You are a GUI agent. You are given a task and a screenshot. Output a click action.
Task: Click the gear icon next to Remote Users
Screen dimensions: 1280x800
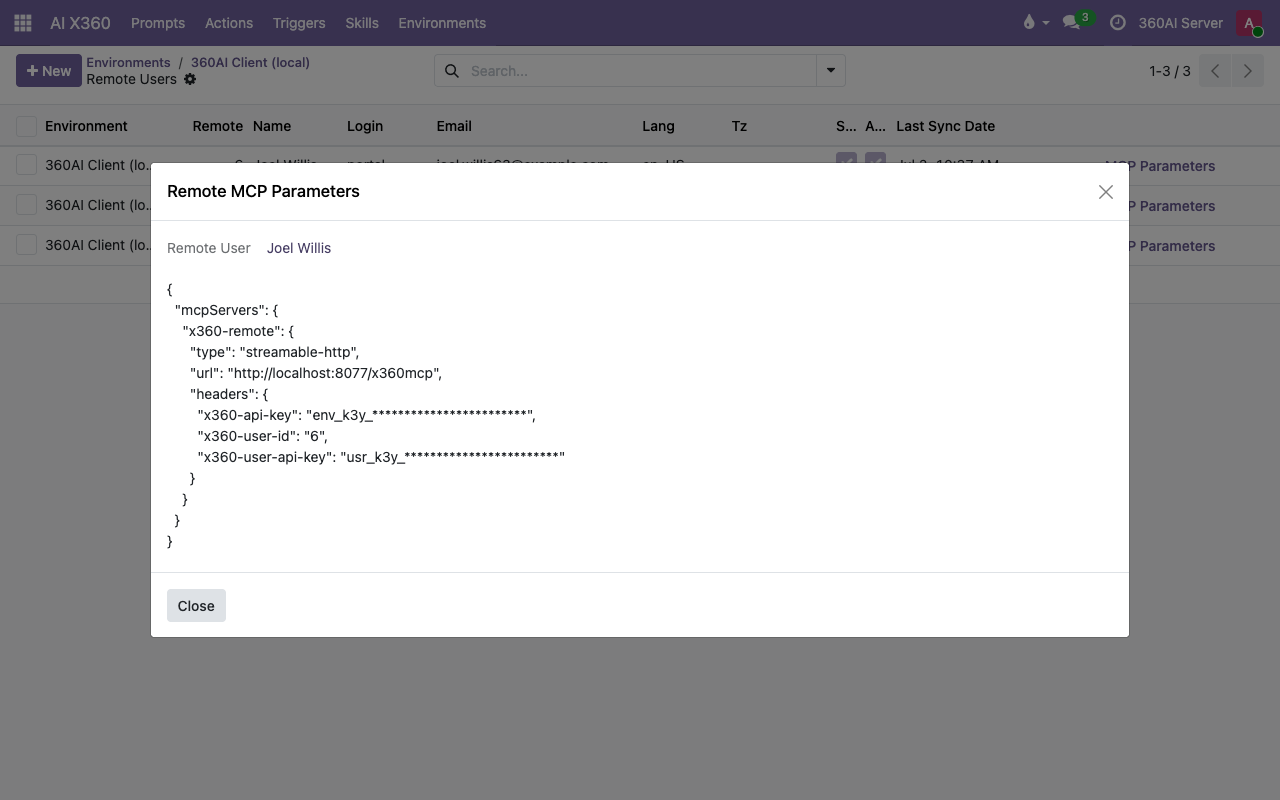pos(190,79)
